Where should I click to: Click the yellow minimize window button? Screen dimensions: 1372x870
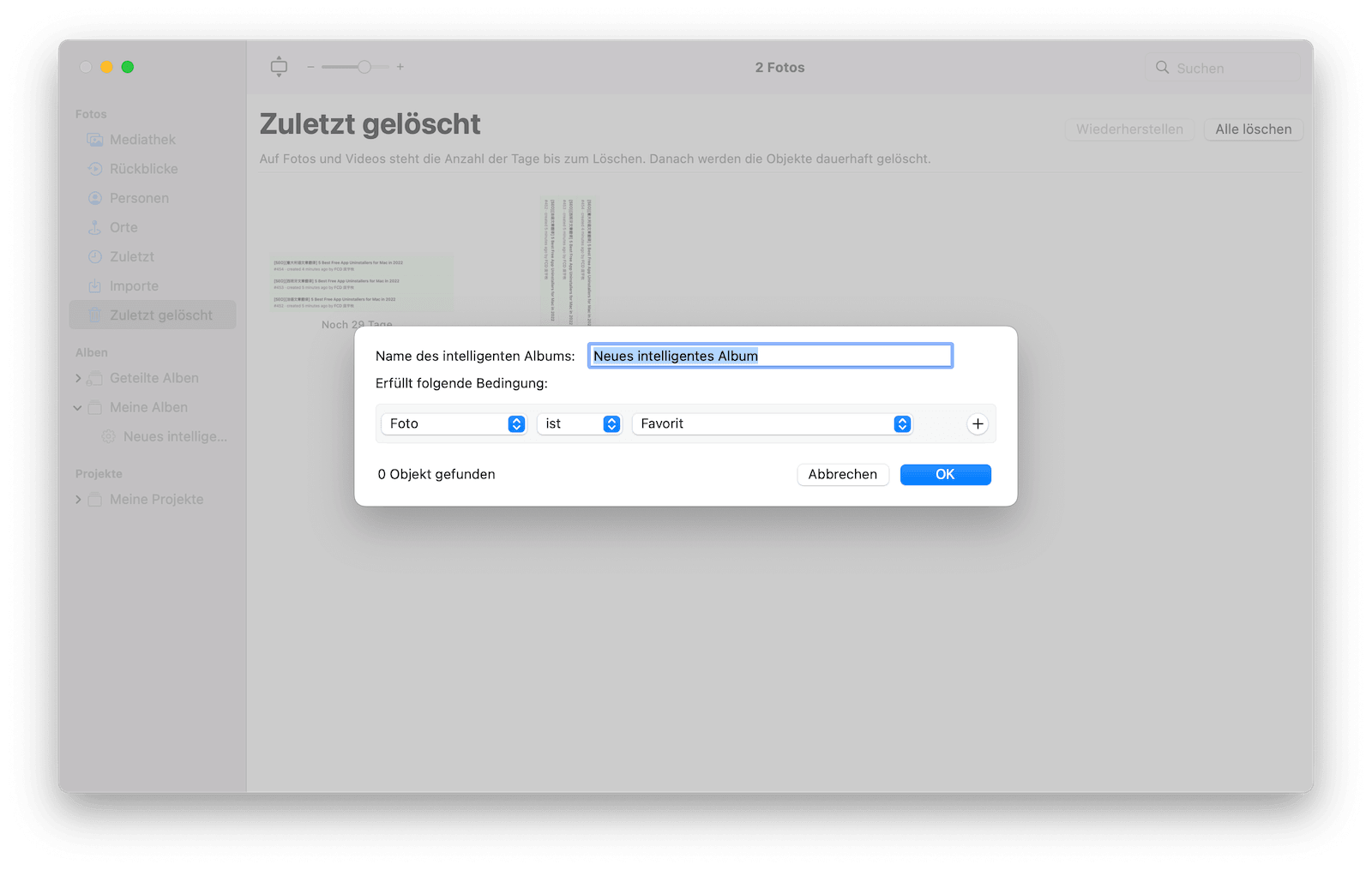106,67
